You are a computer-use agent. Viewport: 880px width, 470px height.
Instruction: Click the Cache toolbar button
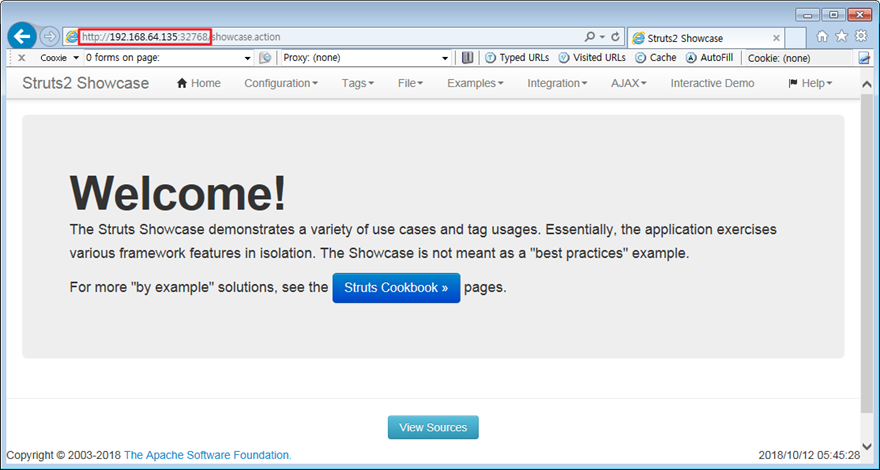(656, 57)
